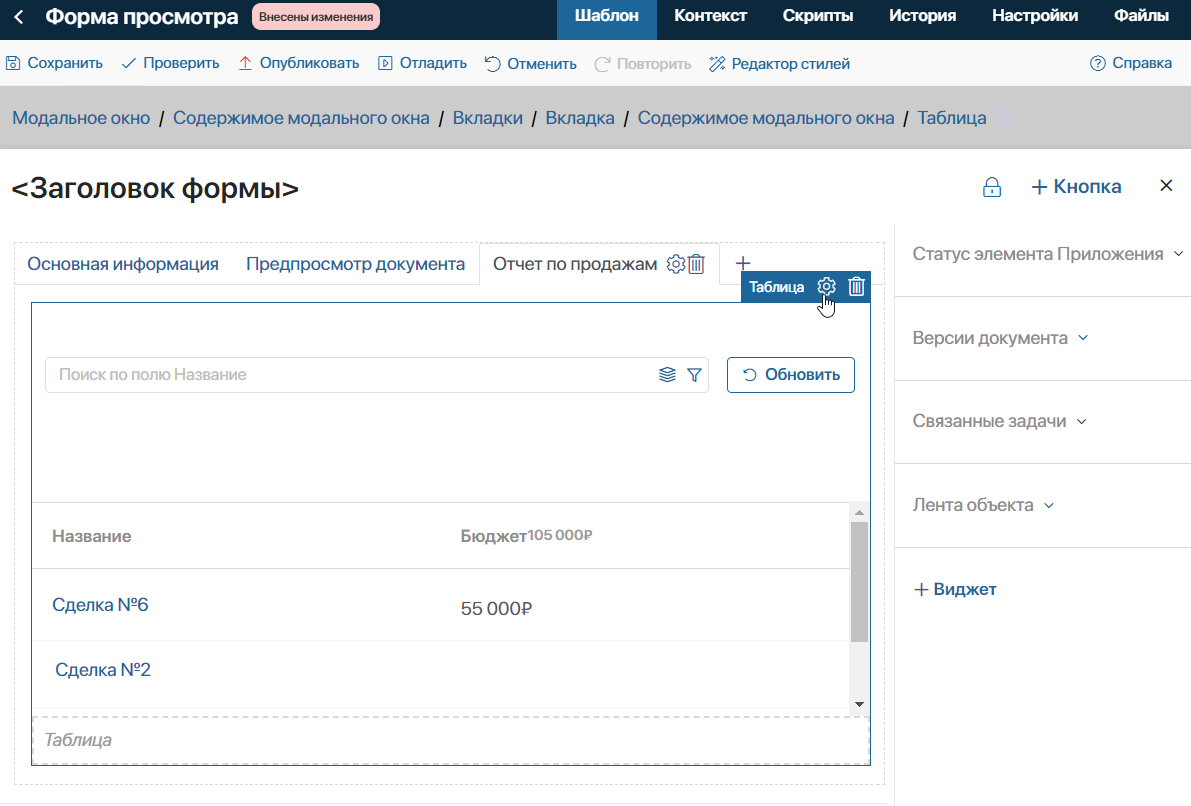The height and width of the screenshot is (806, 1191).
Task: Open the Файлы tab
Action: click(x=1141, y=16)
